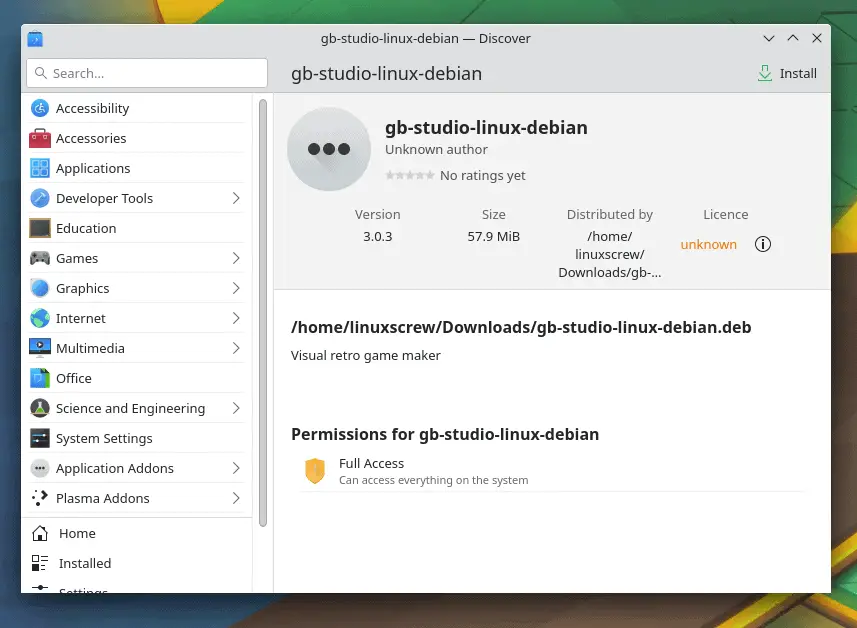Image resolution: width=857 pixels, height=628 pixels.
Task: Click the No ratings yet text
Action: tap(483, 175)
